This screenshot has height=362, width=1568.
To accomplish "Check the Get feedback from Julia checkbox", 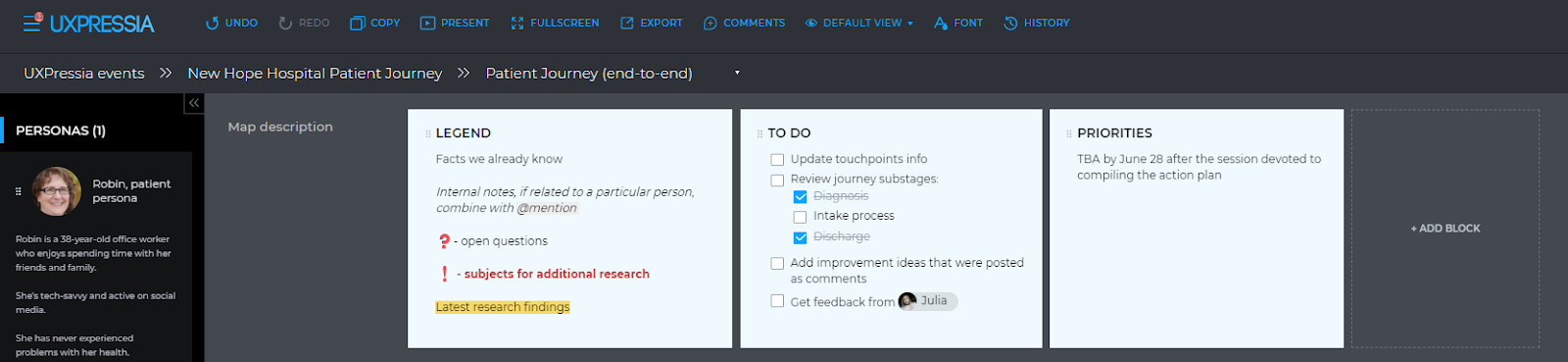I will coord(777,301).
